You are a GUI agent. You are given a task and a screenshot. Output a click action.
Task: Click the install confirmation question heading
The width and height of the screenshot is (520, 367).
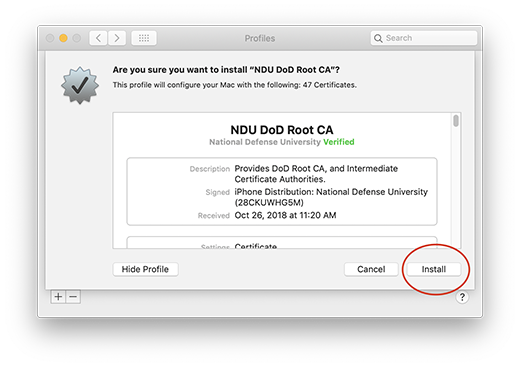(226, 70)
